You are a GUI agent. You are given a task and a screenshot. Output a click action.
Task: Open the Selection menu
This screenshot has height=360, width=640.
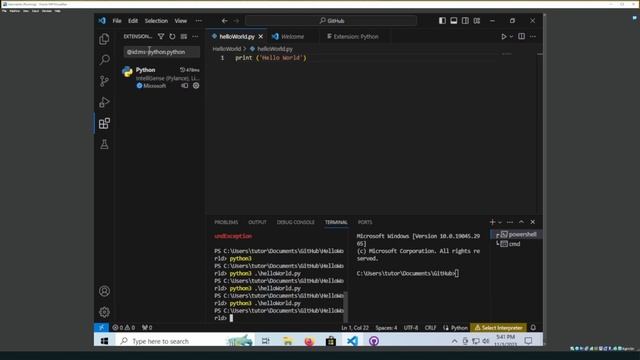click(x=156, y=20)
